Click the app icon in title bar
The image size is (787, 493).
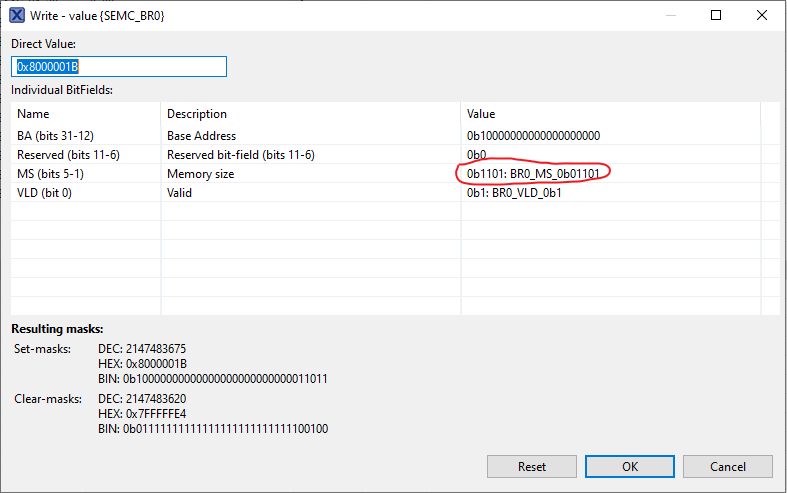coord(17,15)
